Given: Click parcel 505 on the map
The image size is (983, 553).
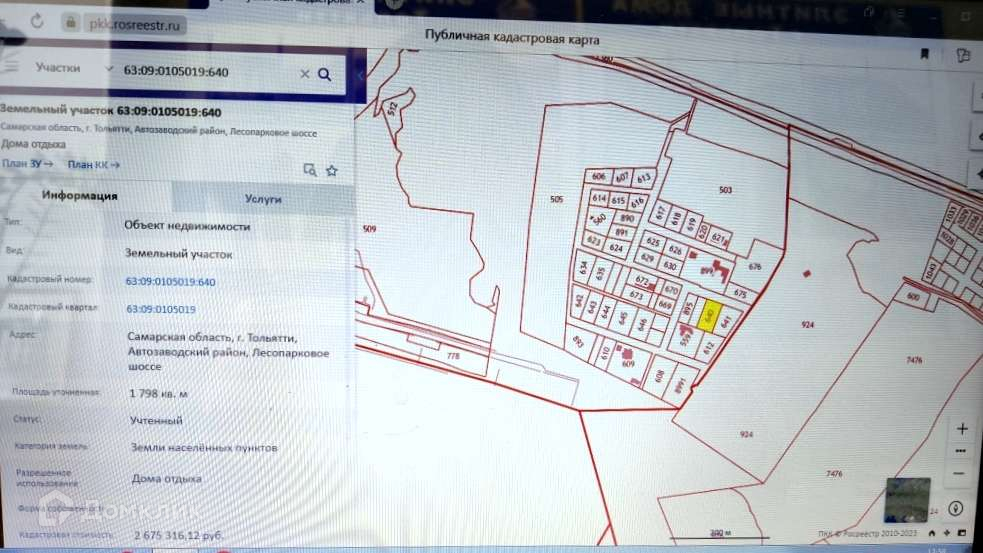Looking at the screenshot, I should point(556,199).
